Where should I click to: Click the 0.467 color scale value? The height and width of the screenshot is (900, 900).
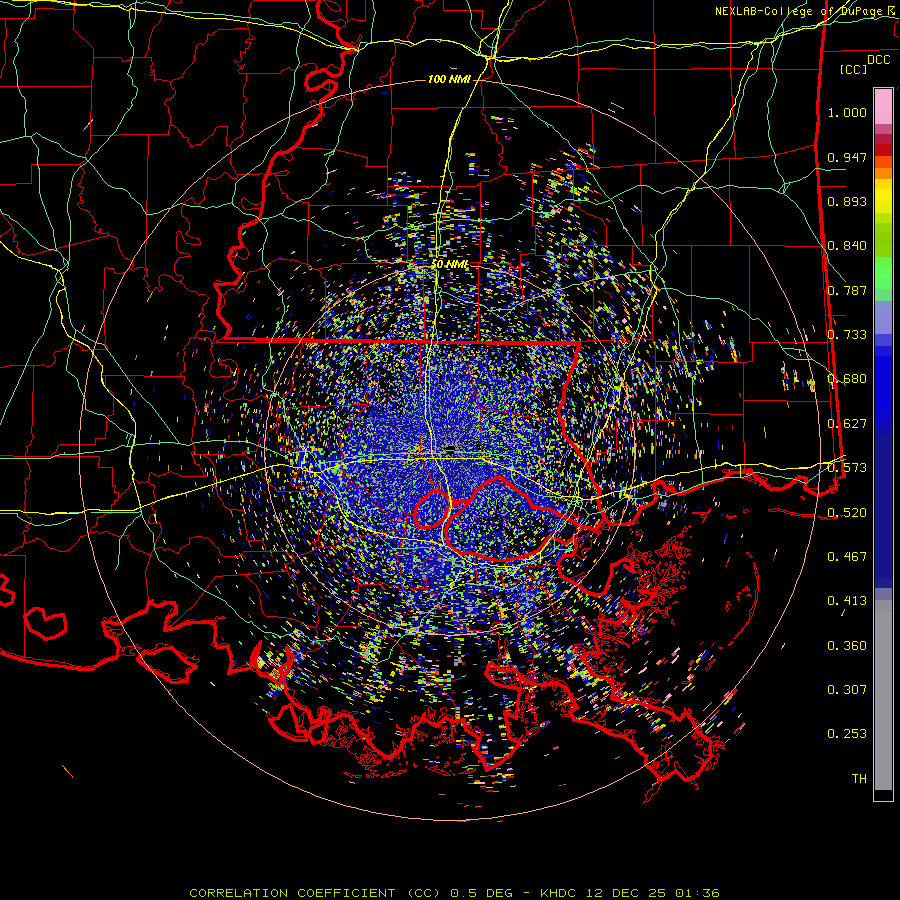tap(847, 557)
